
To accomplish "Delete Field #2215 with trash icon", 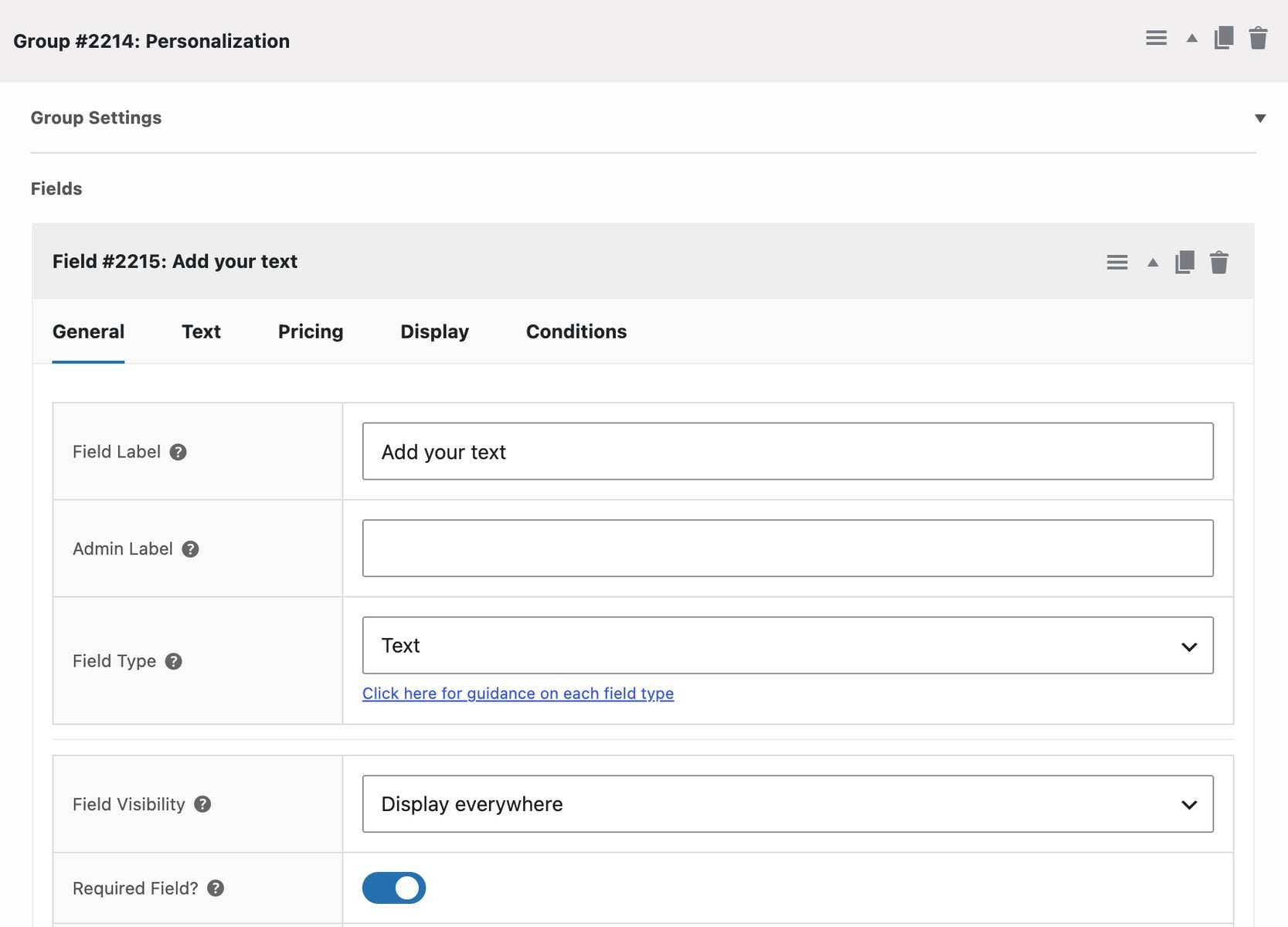I will [x=1219, y=263].
